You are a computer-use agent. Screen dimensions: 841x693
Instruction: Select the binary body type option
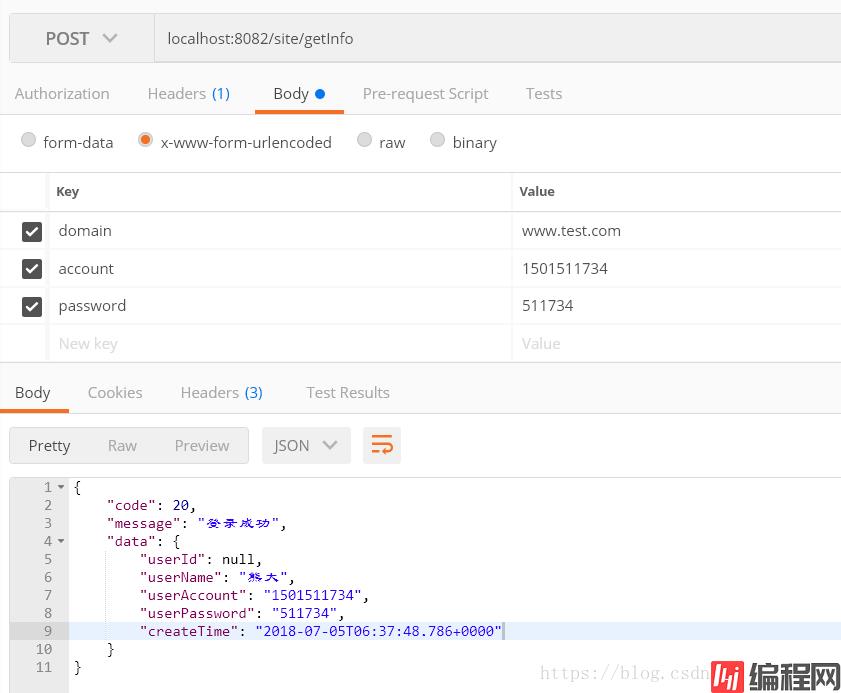(x=437, y=141)
